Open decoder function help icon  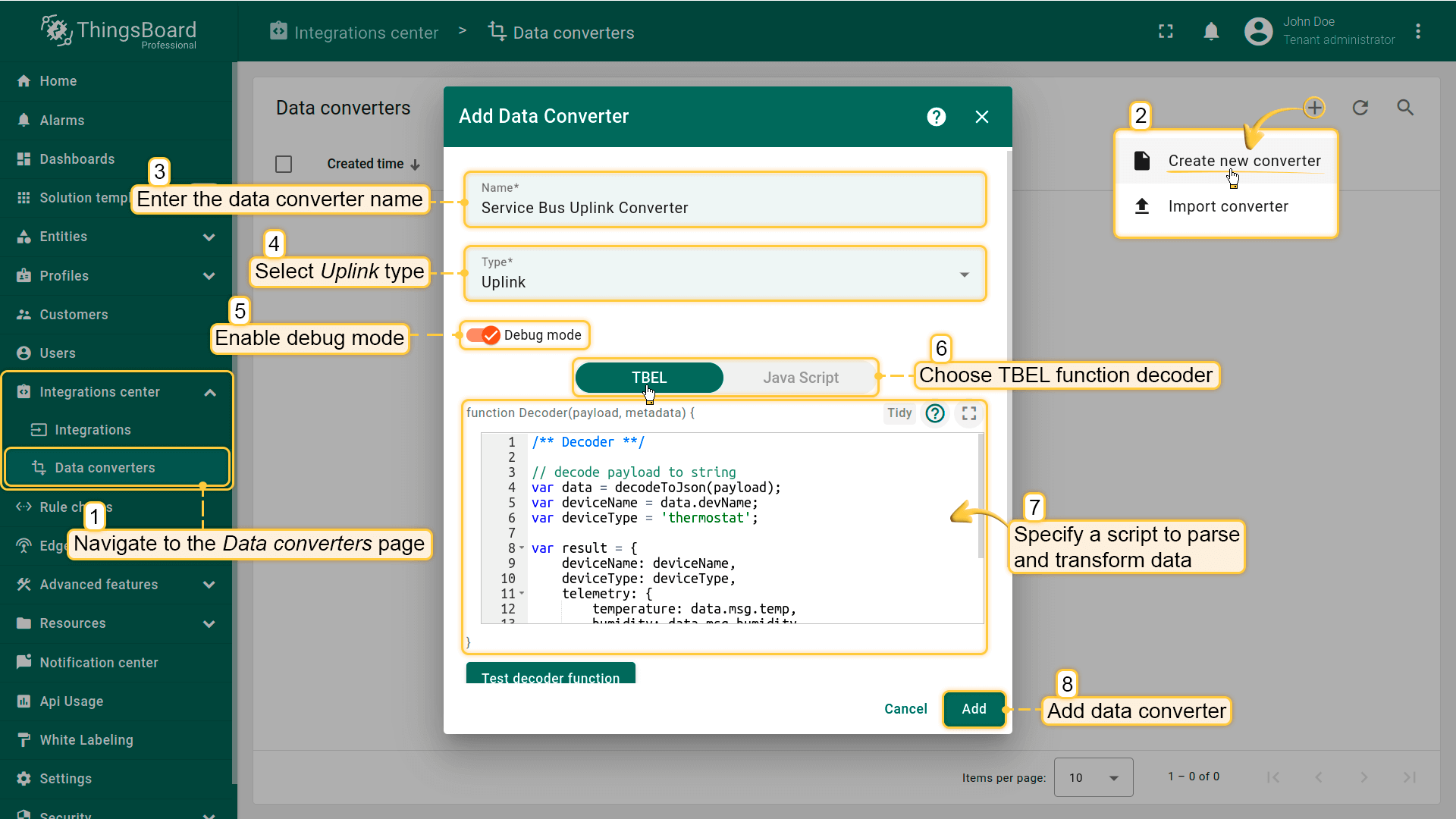[935, 413]
